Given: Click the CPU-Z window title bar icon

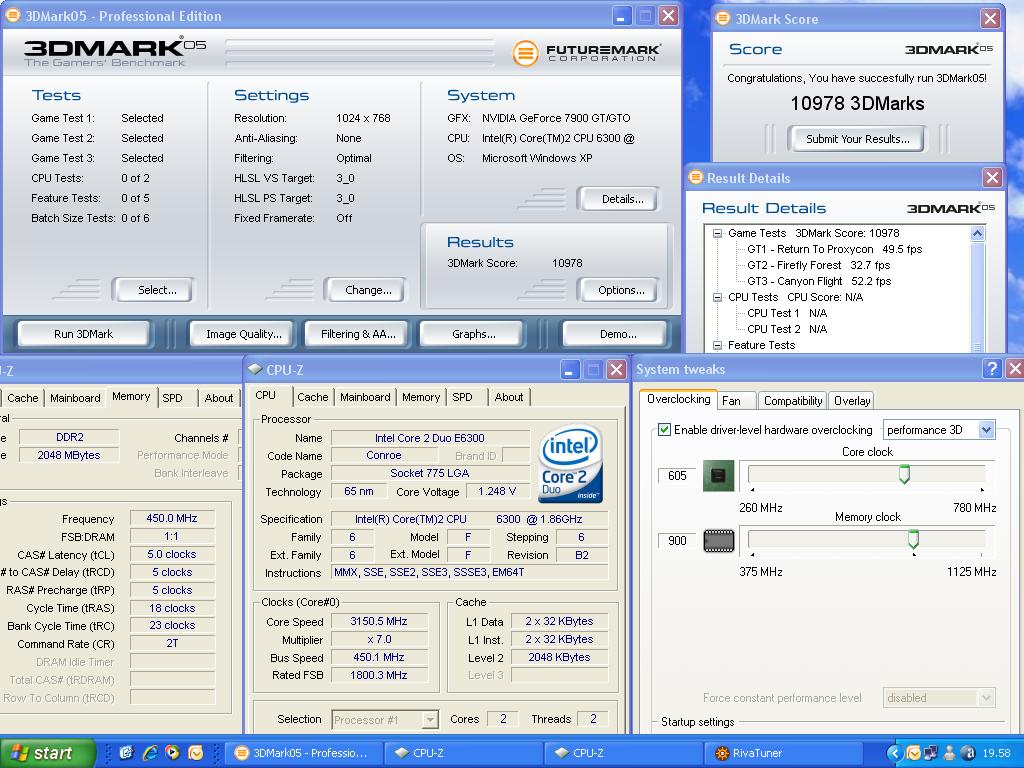Looking at the screenshot, I should 255,370.
